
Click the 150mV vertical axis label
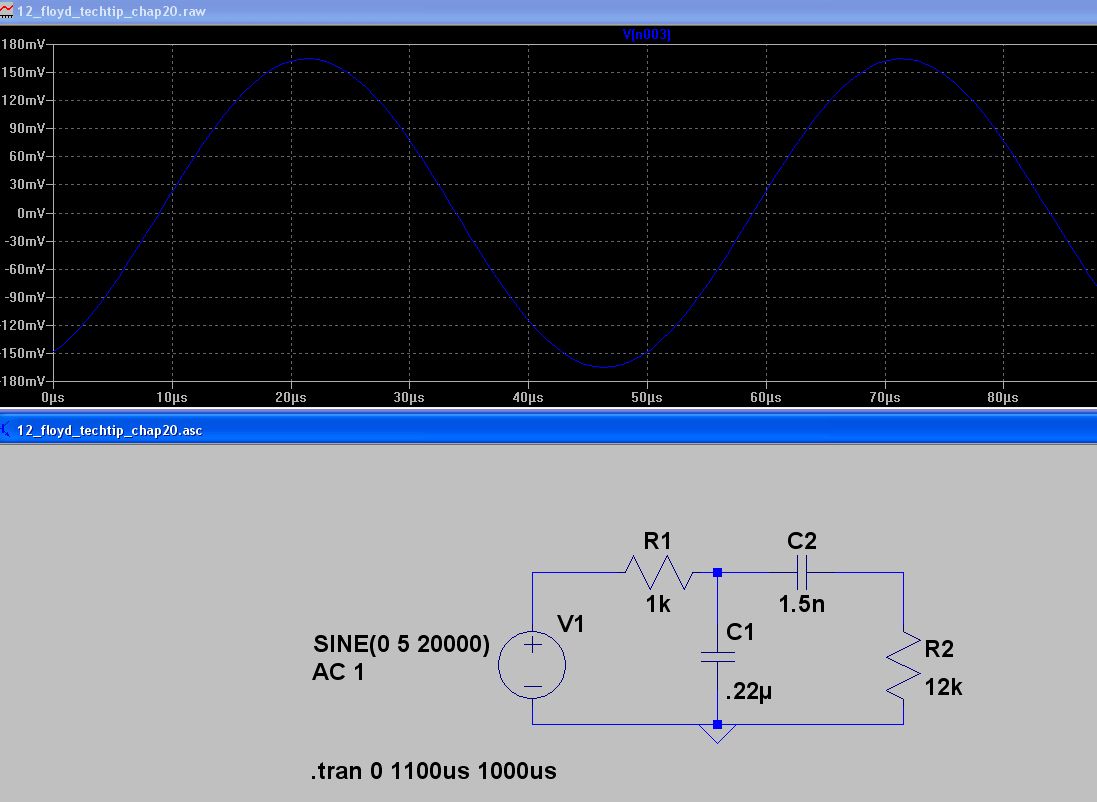tap(23, 72)
